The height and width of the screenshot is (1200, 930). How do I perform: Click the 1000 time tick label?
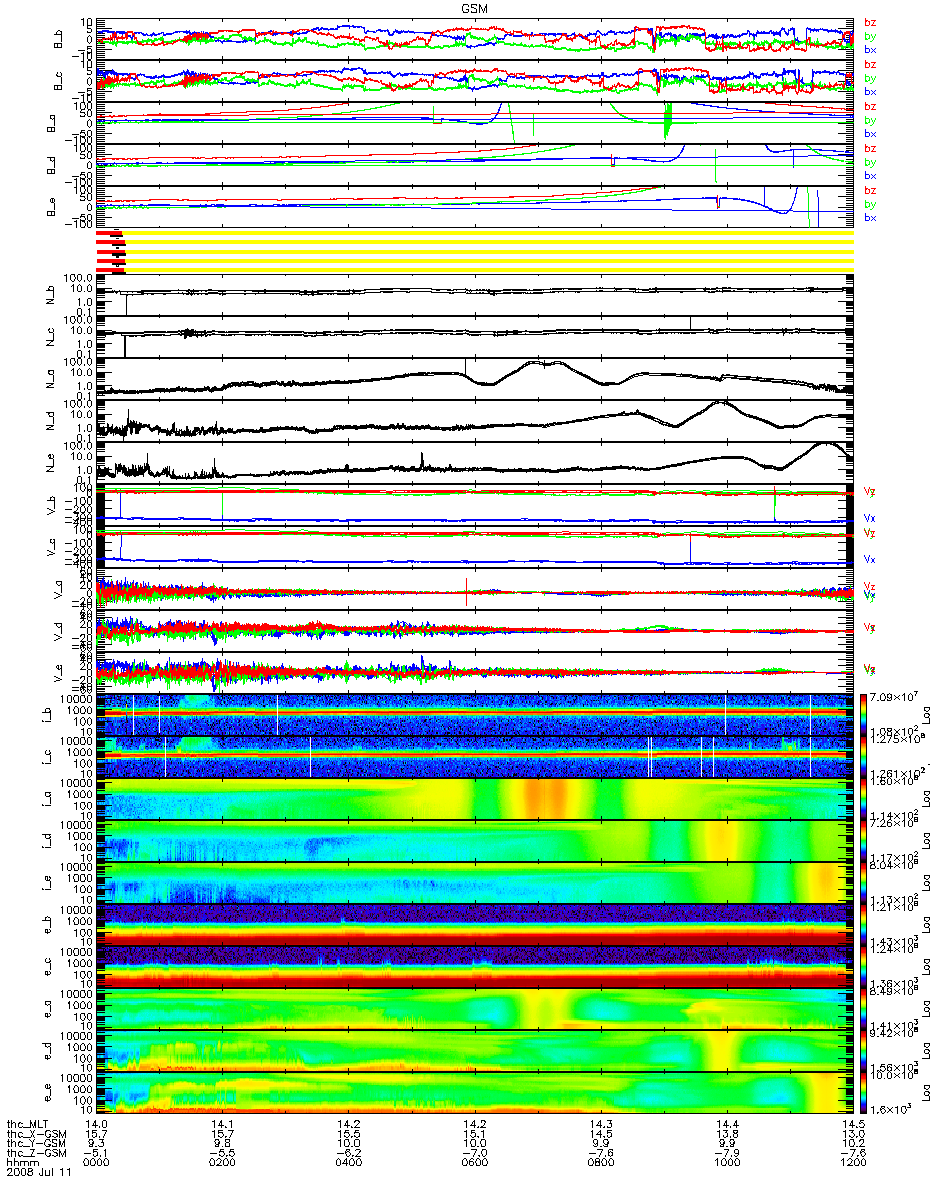coord(726,1161)
